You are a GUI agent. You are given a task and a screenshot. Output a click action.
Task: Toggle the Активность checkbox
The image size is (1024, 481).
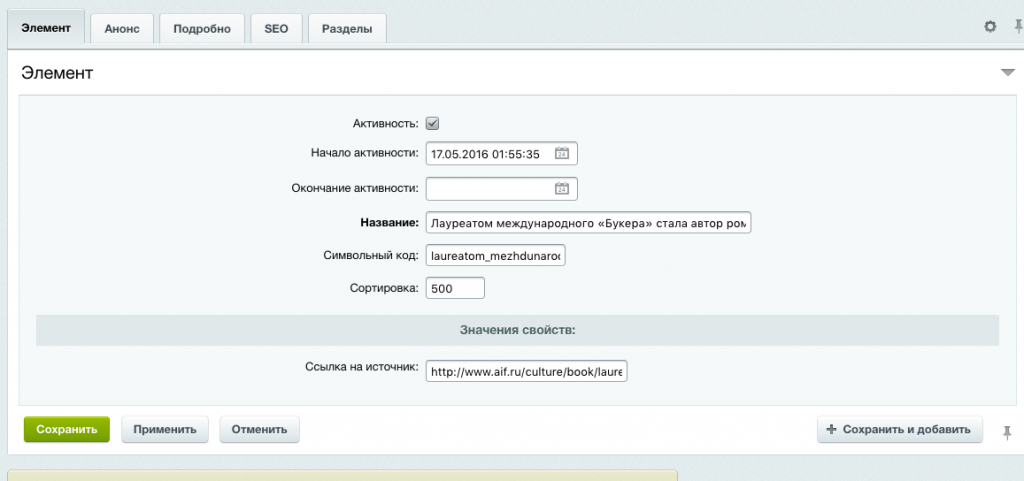click(433, 123)
